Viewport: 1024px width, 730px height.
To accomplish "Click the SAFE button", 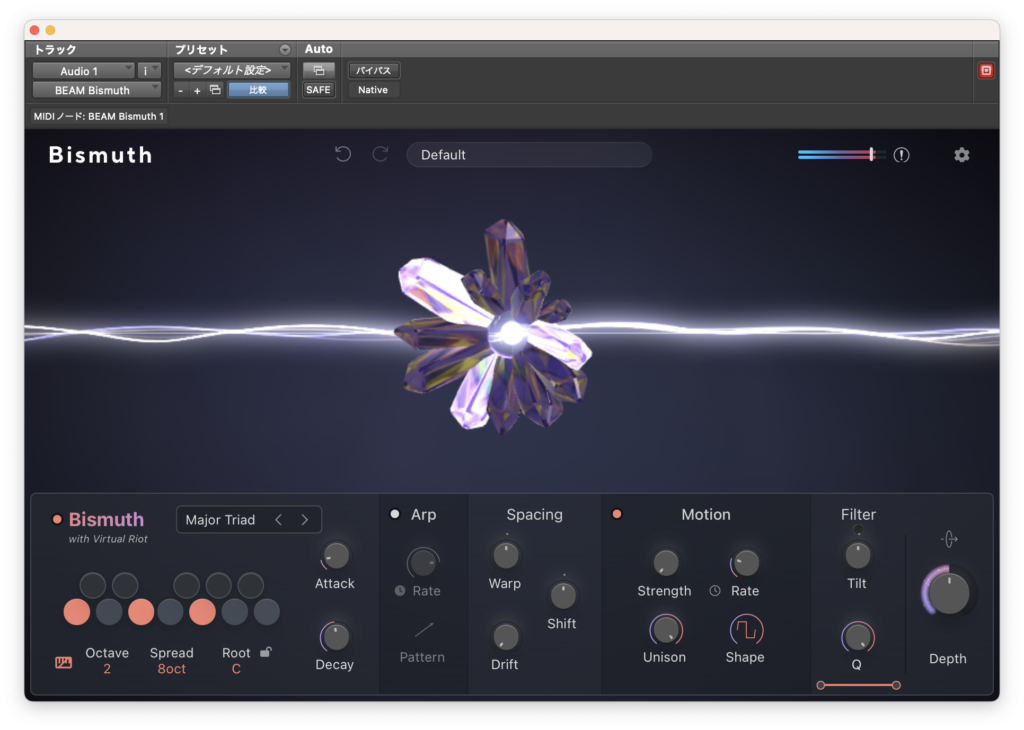I will (x=319, y=89).
